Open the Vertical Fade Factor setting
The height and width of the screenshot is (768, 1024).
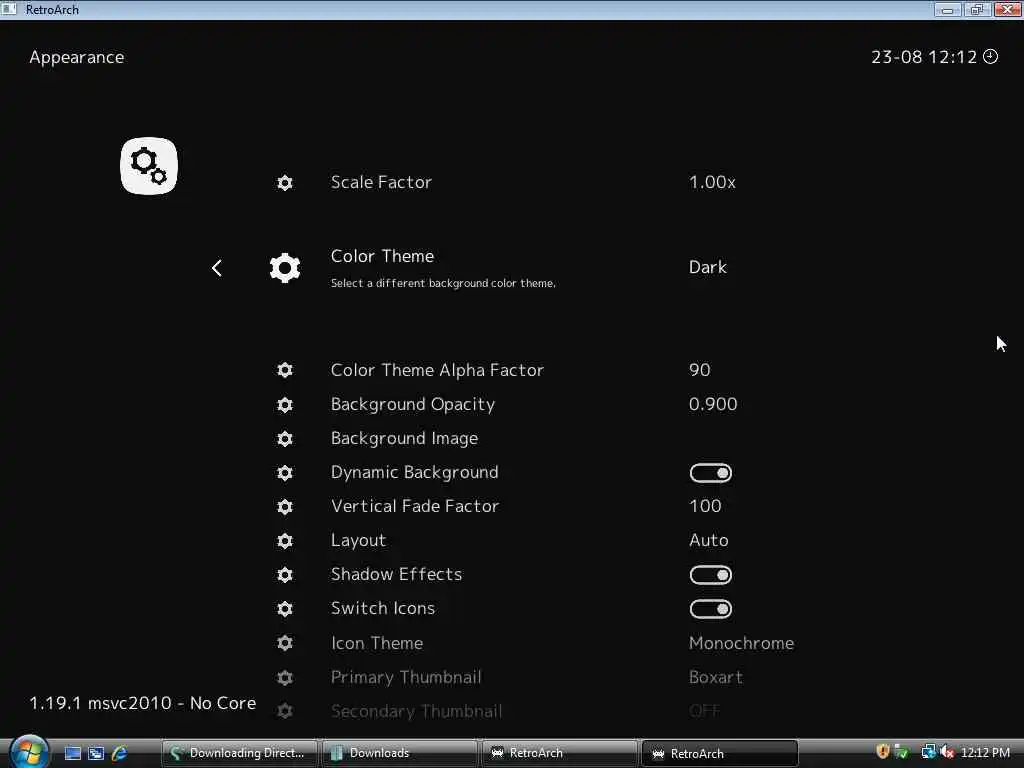point(415,506)
